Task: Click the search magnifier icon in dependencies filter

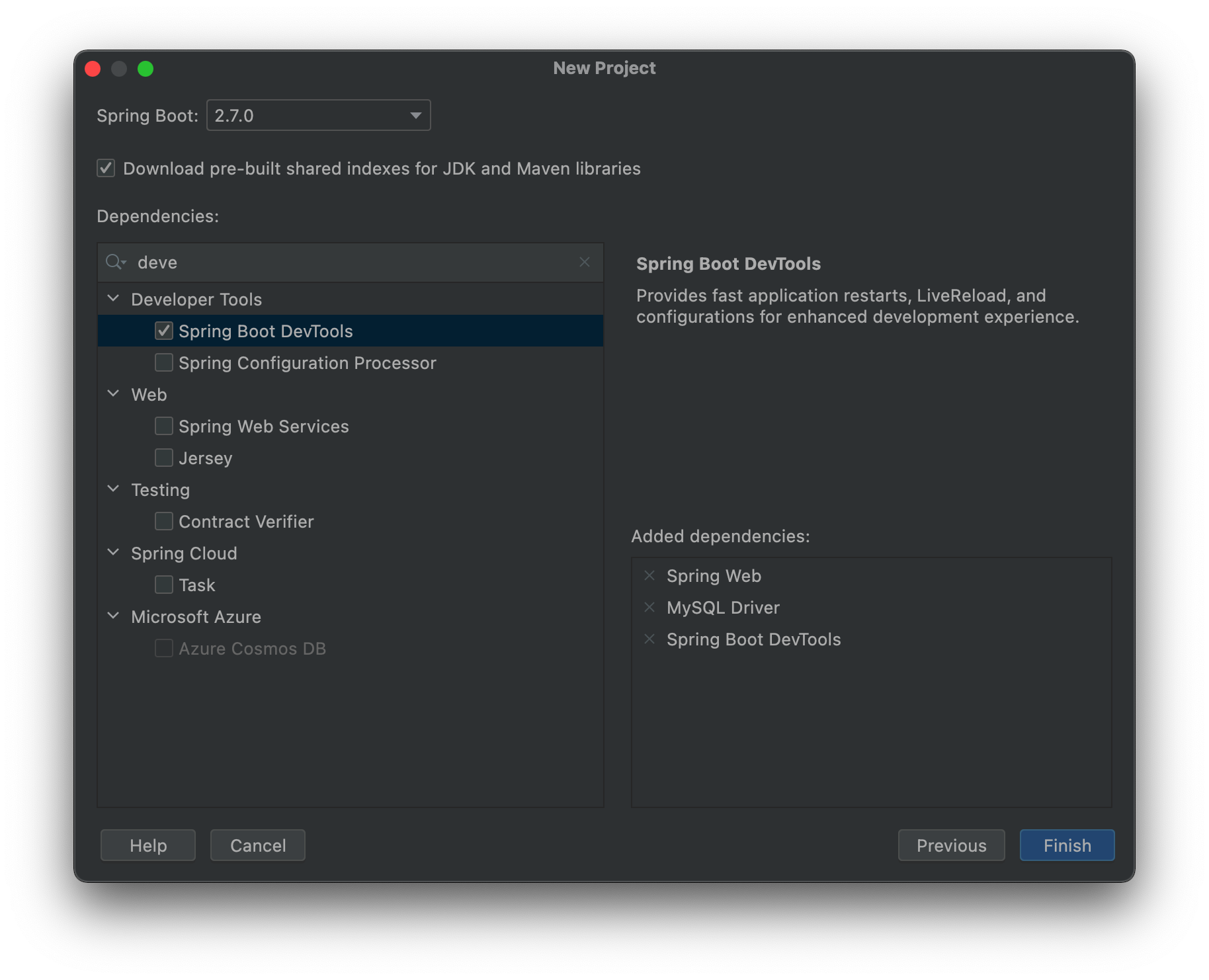Action: [x=115, y=263]
